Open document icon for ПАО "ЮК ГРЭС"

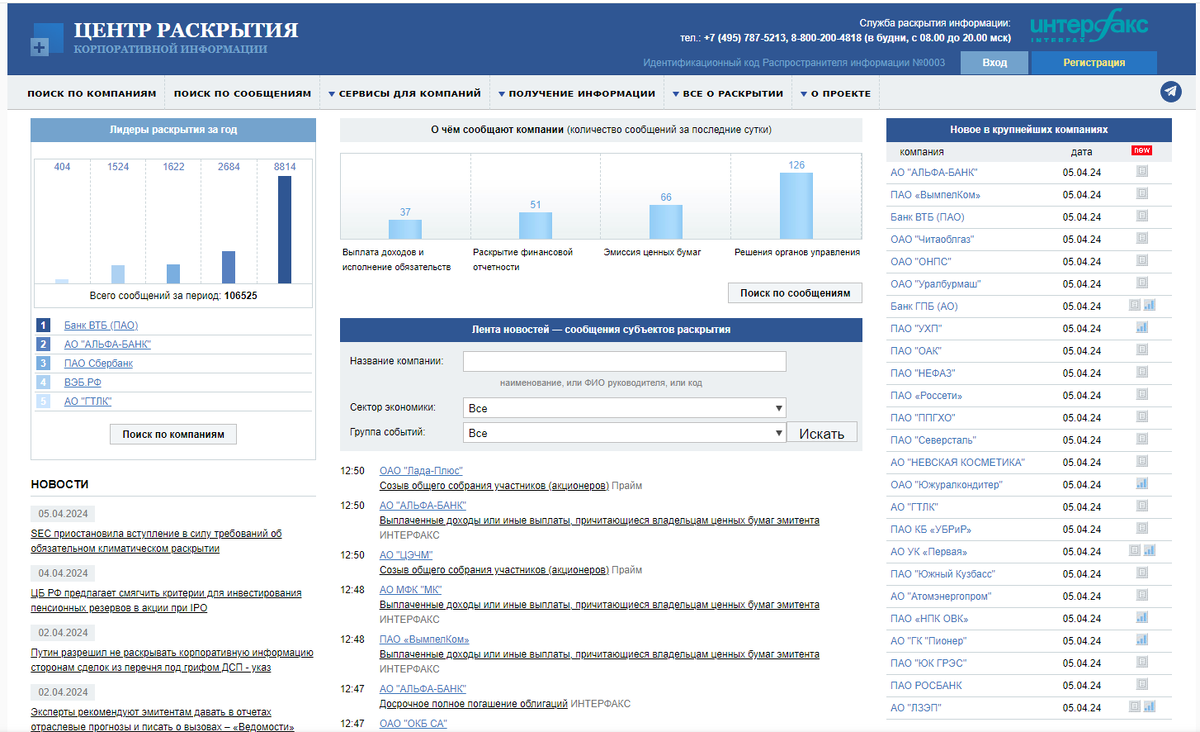click(1142, 663)
